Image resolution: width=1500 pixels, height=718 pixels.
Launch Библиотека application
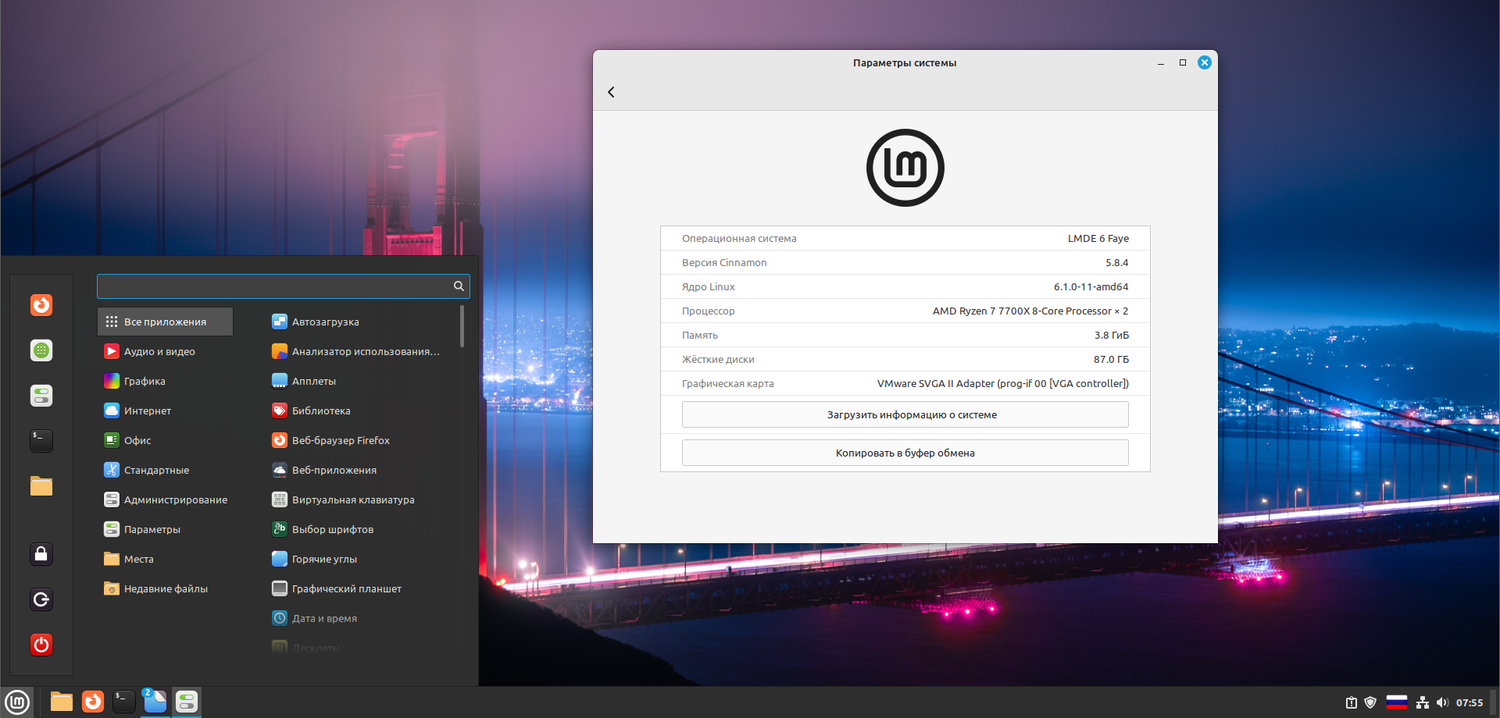(x=355, y=411)
